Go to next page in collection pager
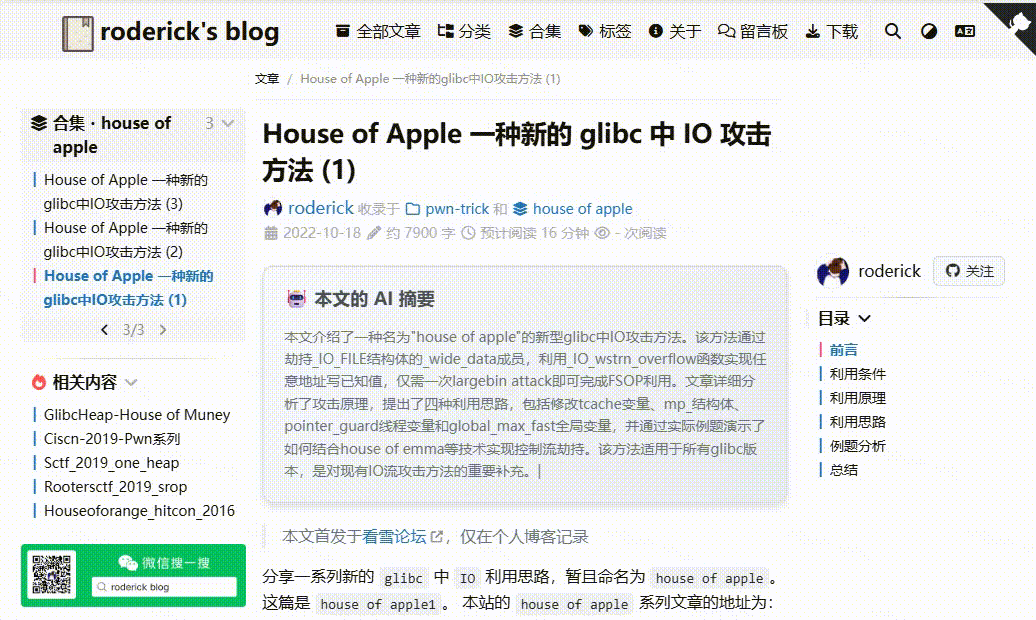Screen dimensions: 1036x620 [163, 329]
